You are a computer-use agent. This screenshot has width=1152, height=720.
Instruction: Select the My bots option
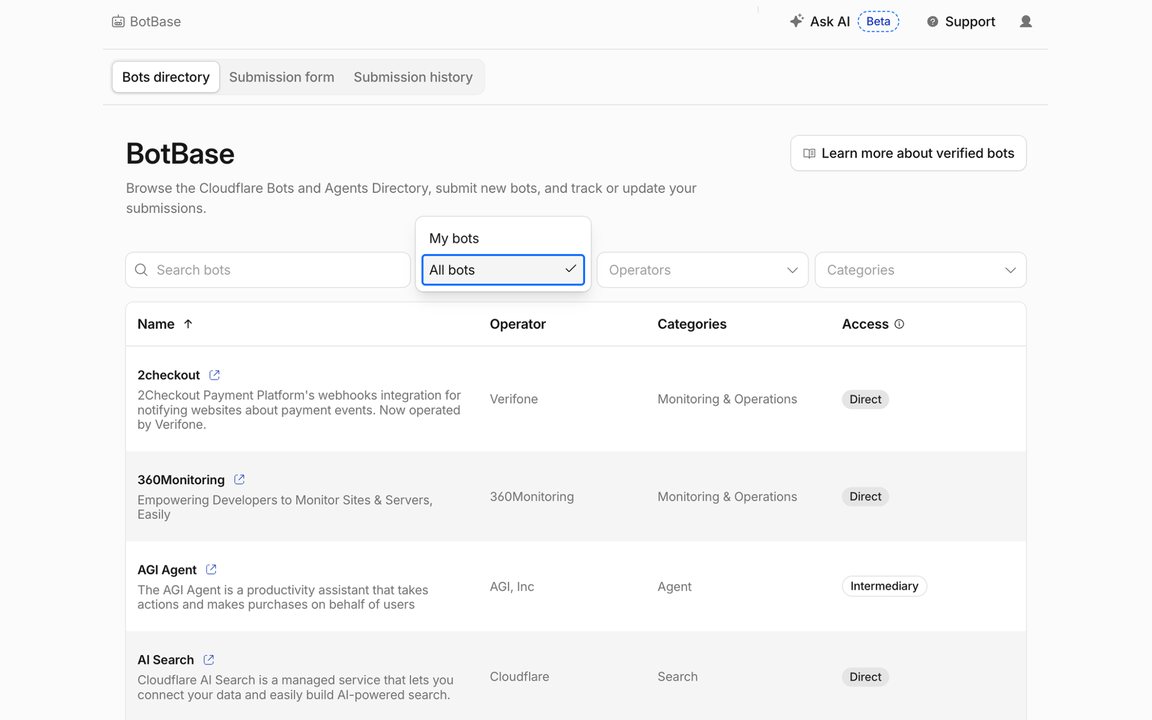pyautogui.click(x=503, y=238)
